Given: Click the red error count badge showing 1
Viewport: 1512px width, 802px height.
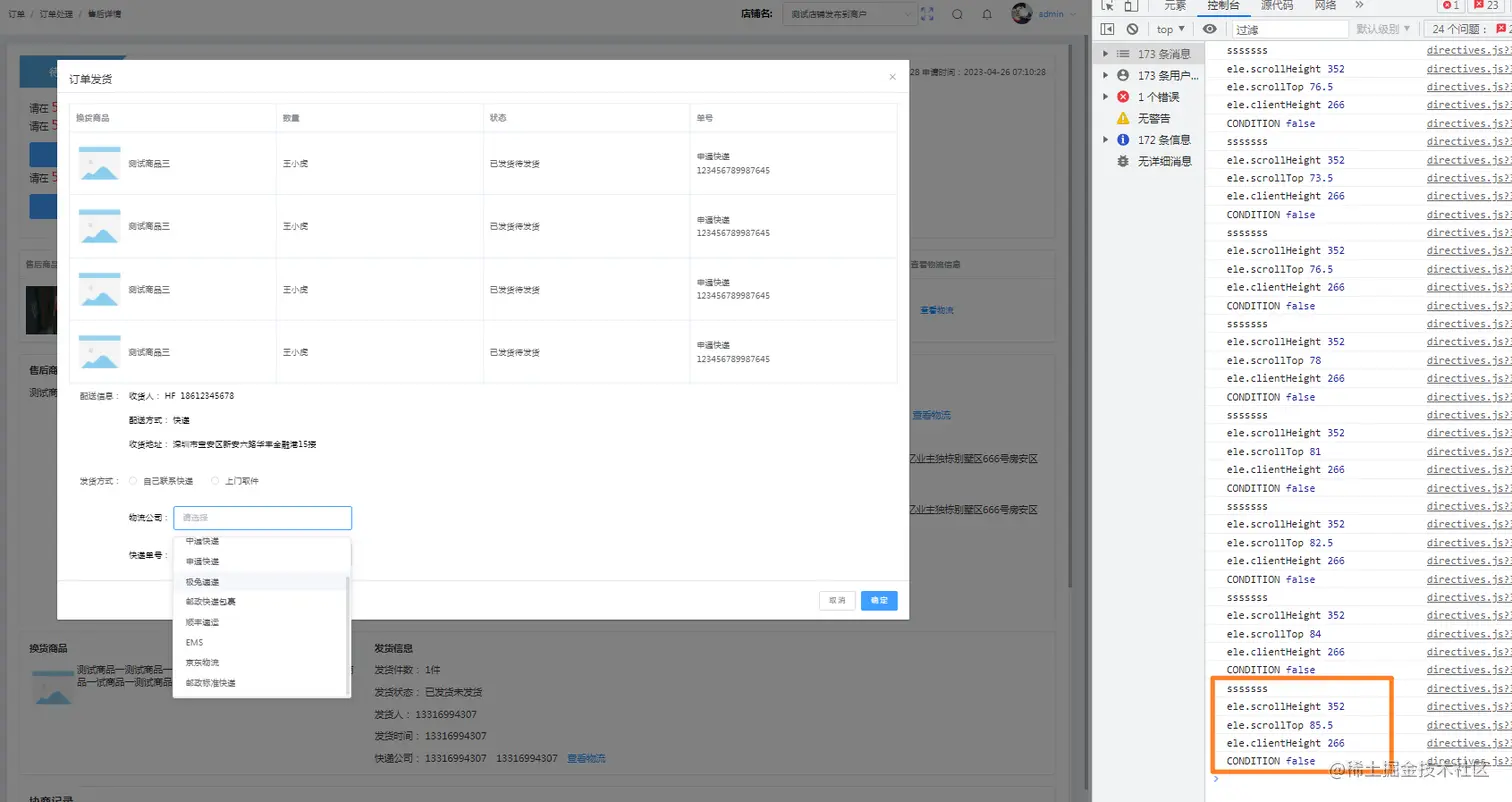Looking at the screenshot, I should click(x=1450, y=5).
